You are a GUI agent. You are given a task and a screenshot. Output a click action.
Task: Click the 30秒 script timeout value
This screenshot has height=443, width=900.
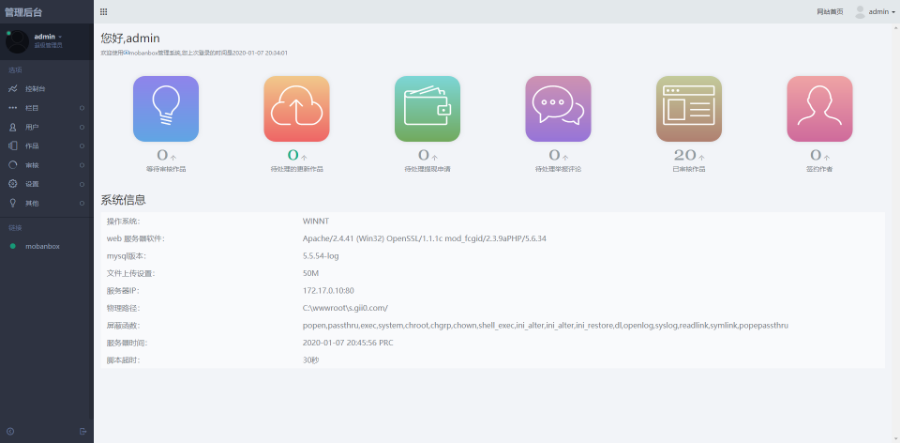coord(311,360)
